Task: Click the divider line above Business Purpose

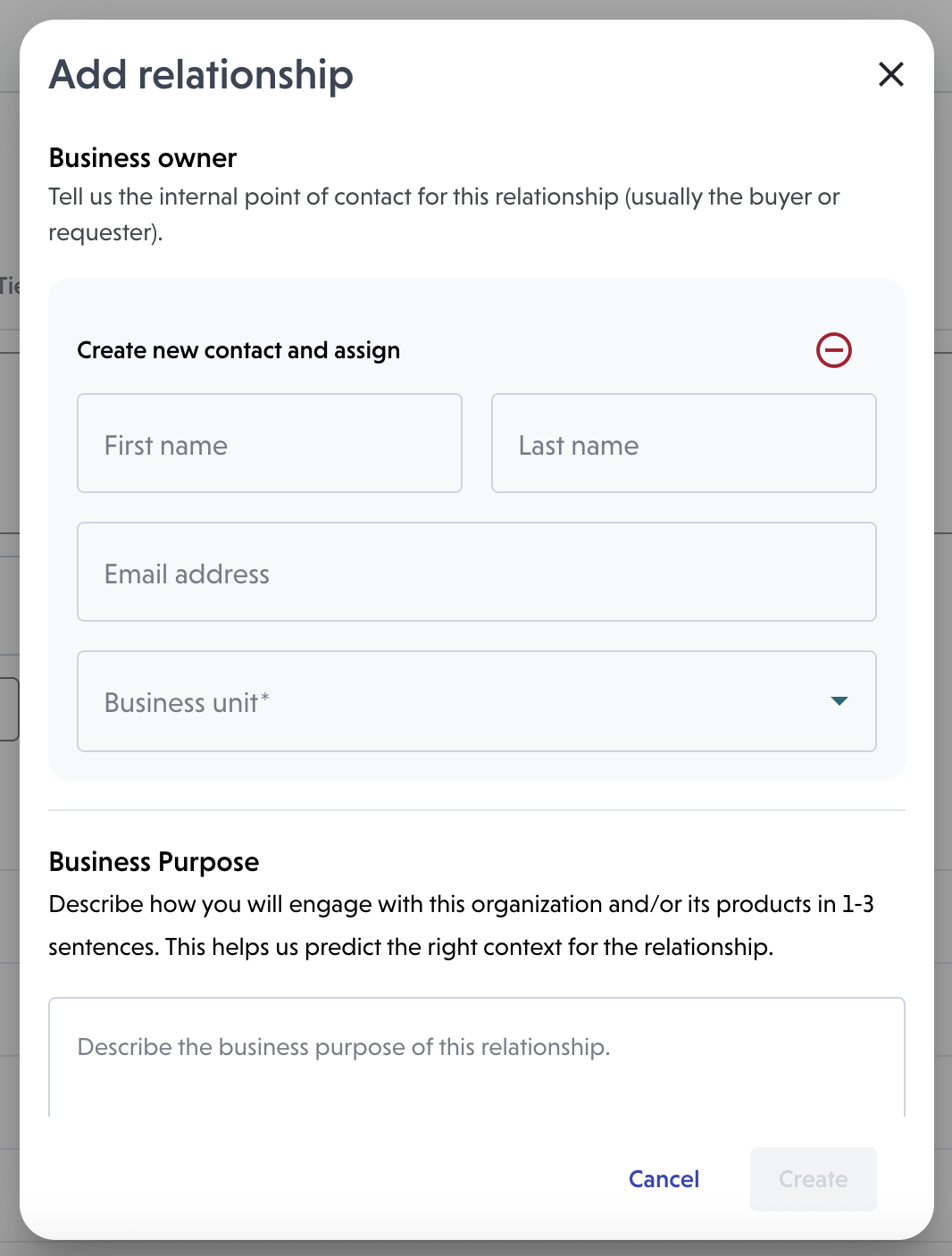Action: 476,810
